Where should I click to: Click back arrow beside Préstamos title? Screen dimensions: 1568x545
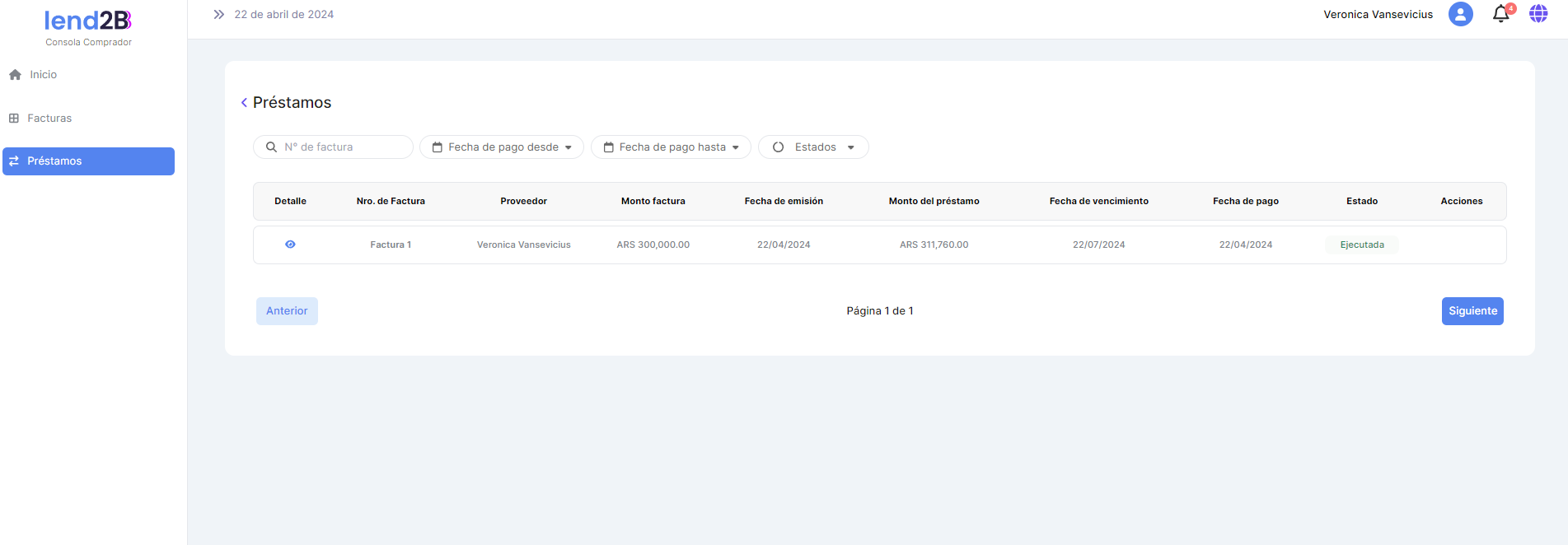[244, 103]
